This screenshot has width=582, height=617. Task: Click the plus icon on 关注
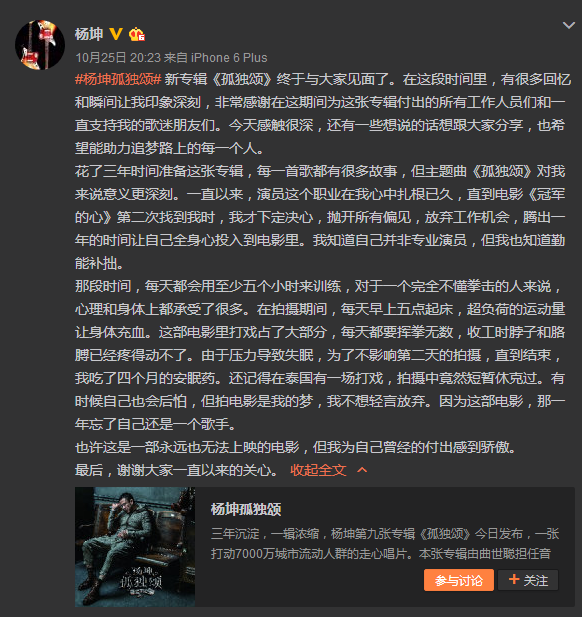514,579
